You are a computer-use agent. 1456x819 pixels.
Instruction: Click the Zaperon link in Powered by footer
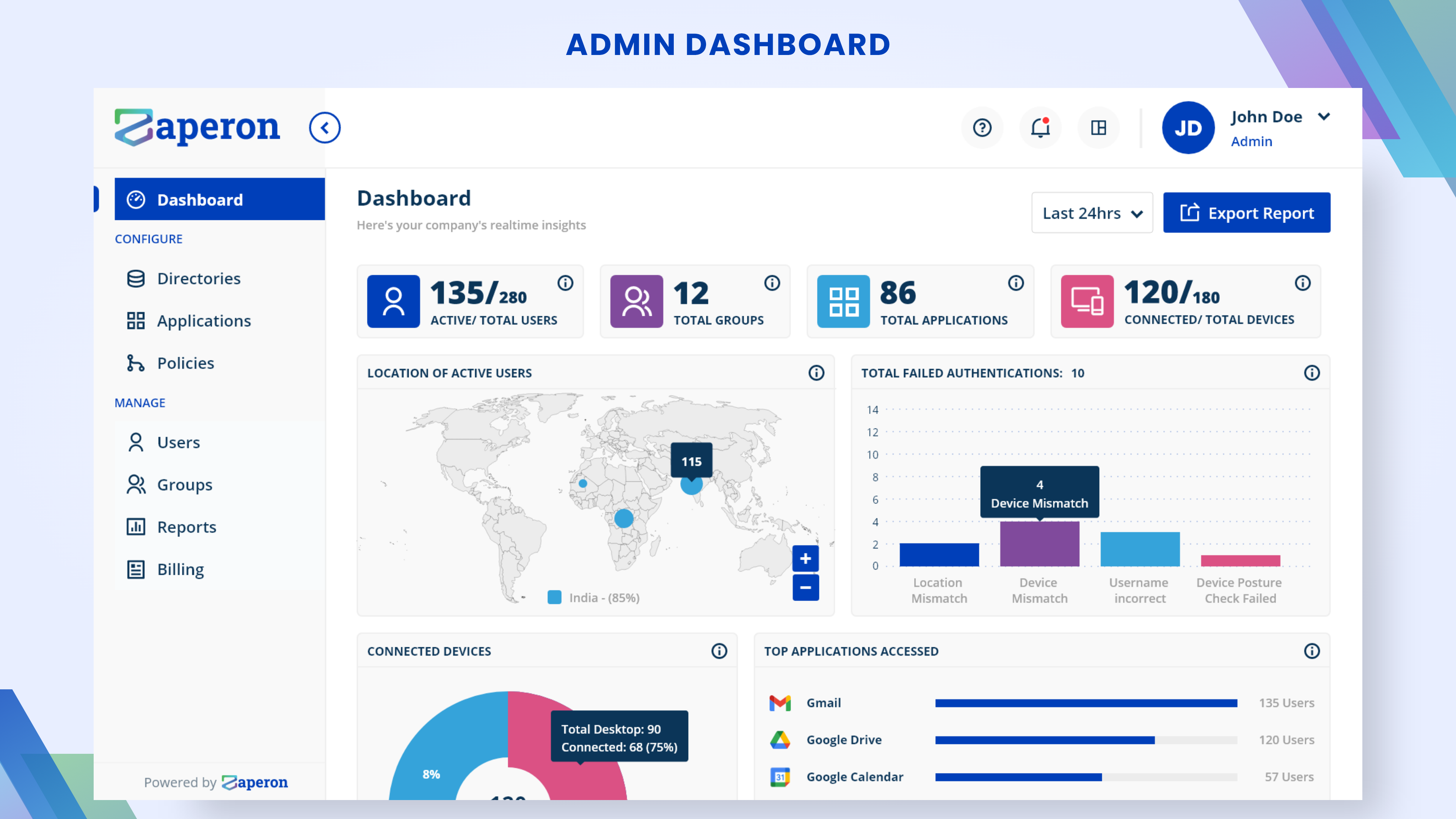pyautogui.click(x=255, y=782)
